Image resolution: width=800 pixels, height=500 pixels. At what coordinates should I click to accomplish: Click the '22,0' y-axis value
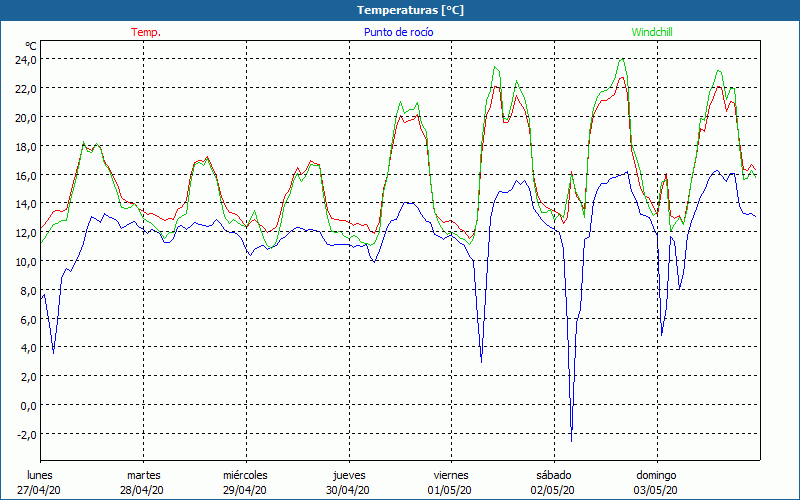click(x=26, y=88)
